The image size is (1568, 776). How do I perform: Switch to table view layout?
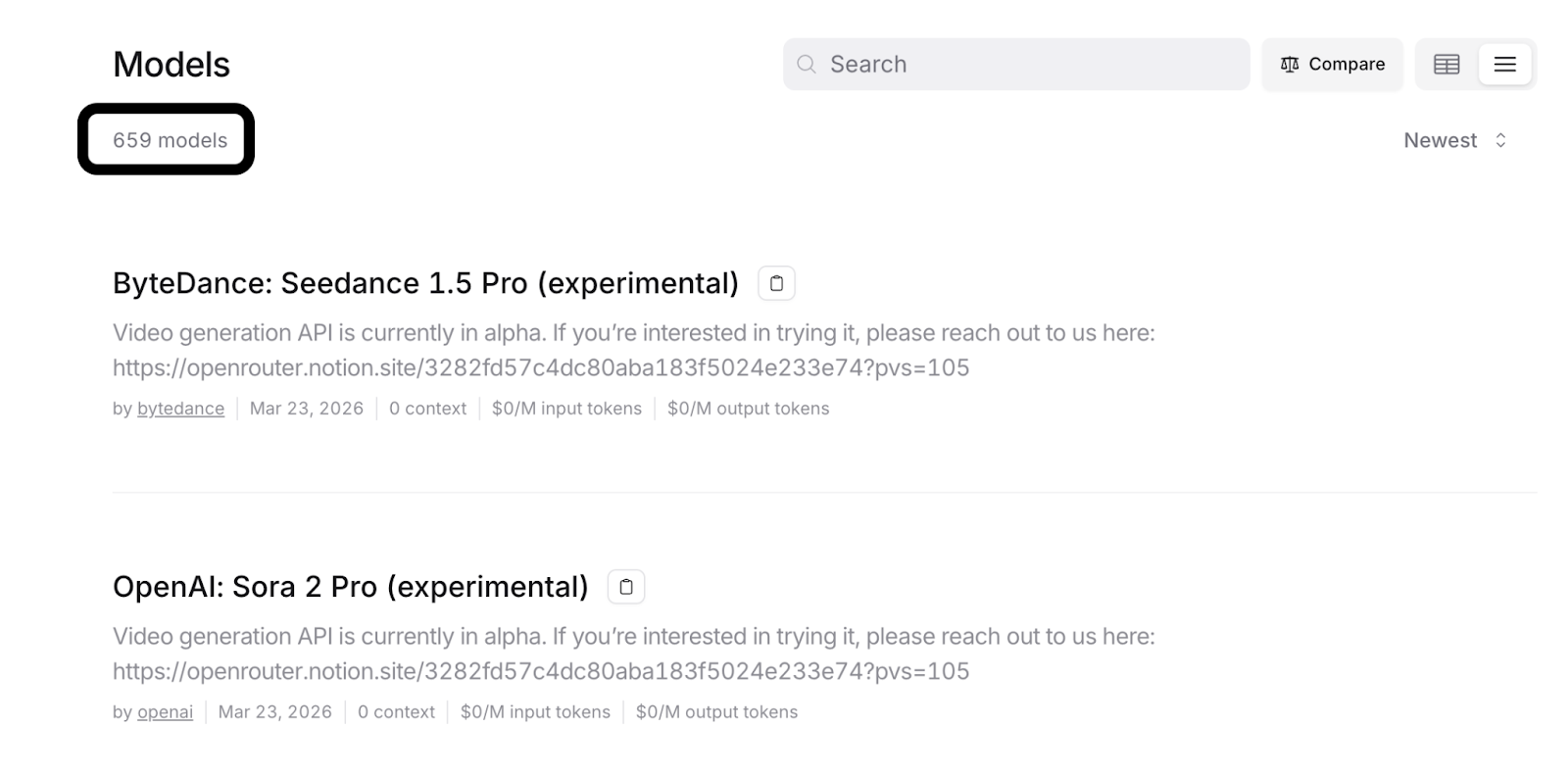coord(1446,65)
